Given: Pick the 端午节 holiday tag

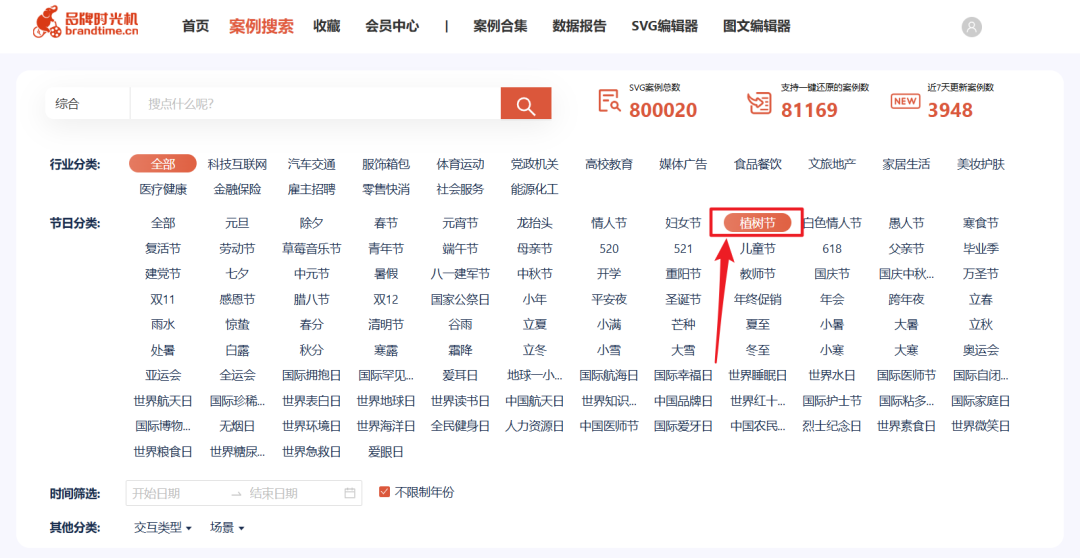Looking at the screenshot, I should pyautogui.click(x=460, y=249).
